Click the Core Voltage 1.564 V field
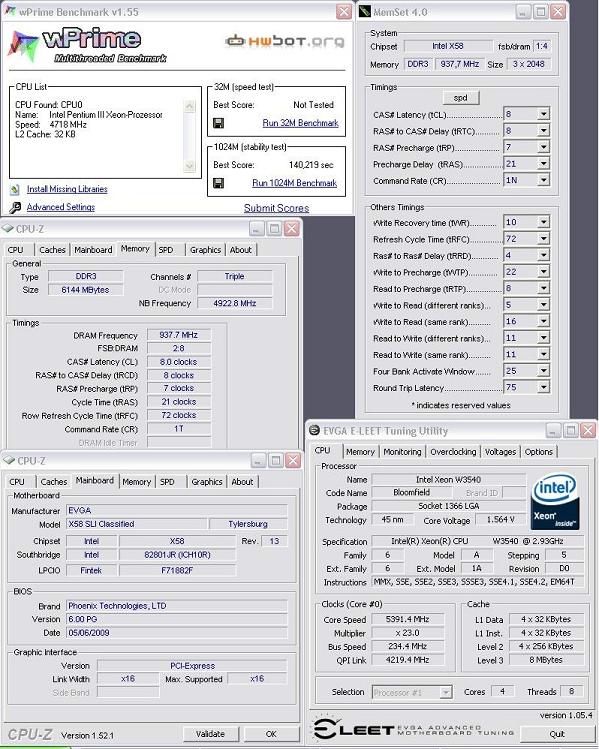Screen dimensions: 599x749 click(x=500, y=520)
